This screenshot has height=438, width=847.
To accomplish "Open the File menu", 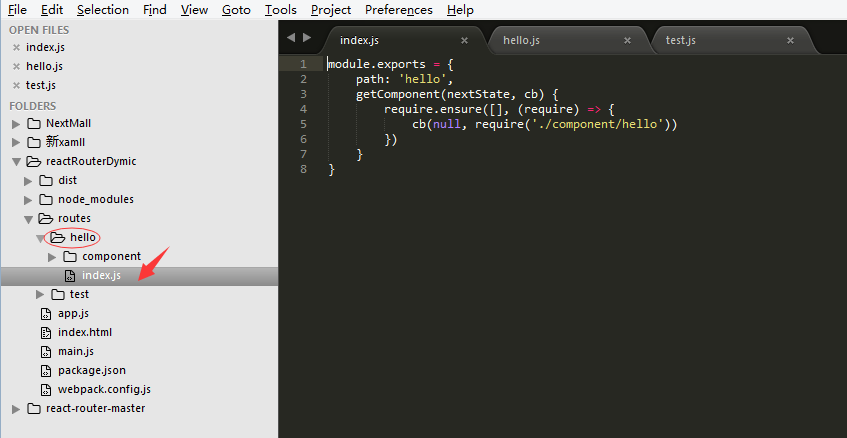I will coord(17,10).
